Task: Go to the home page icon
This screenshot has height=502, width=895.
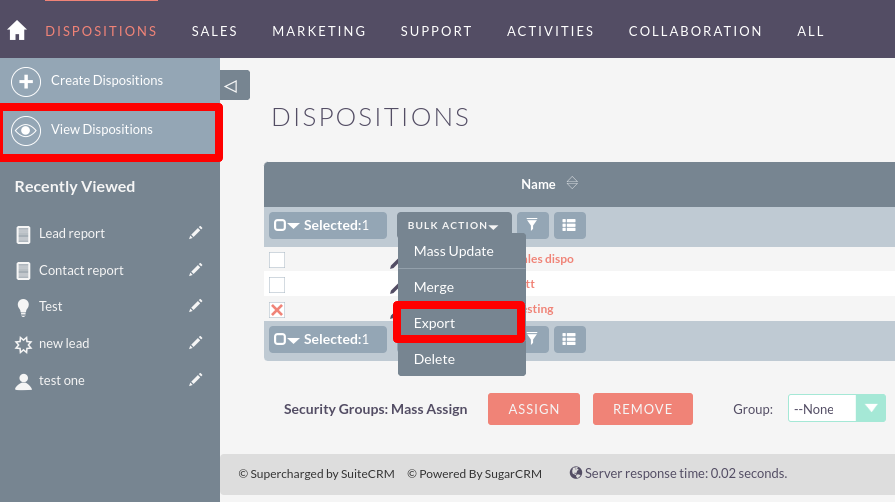Action: click(x=17, y=30)
